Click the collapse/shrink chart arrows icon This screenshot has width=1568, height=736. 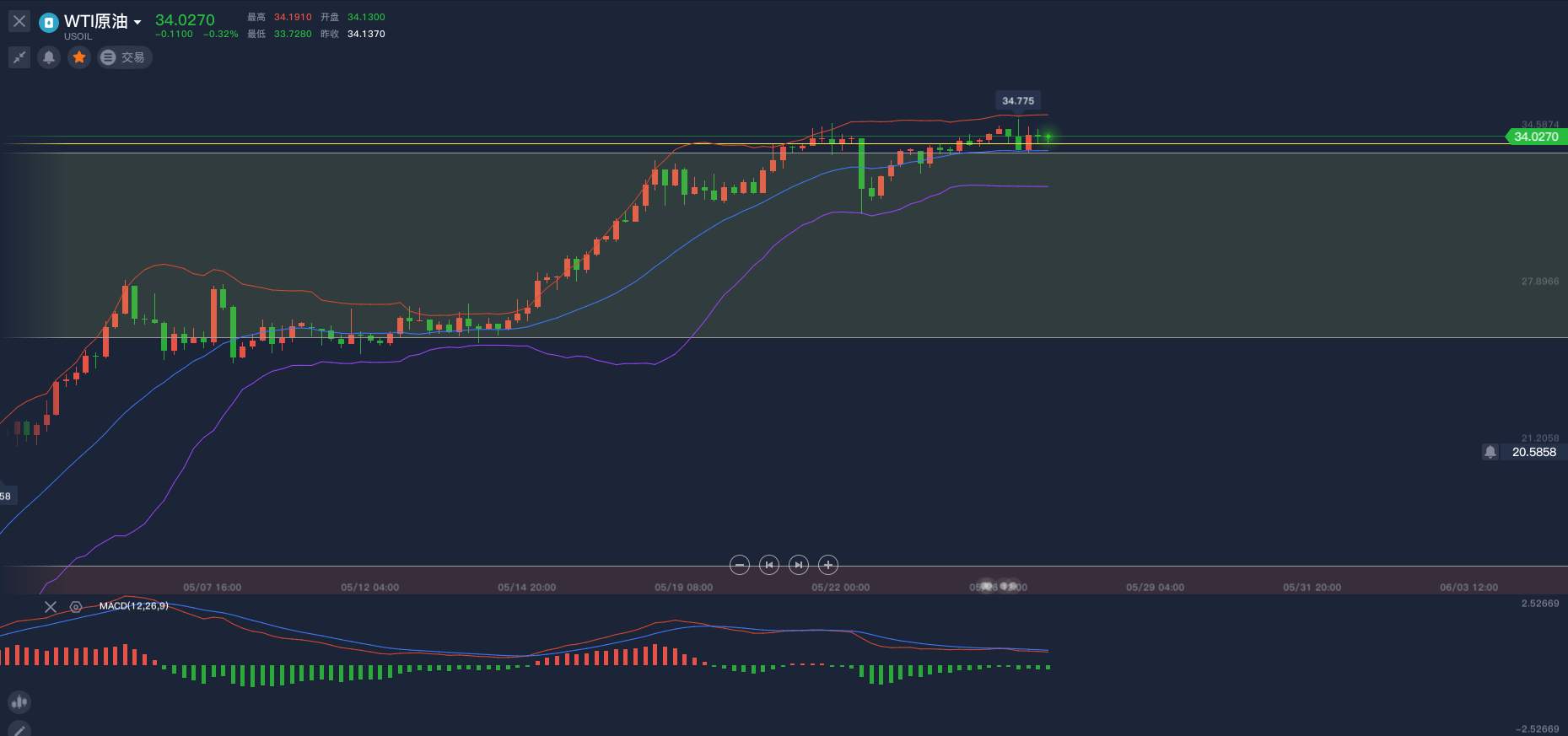coord(19,57)
